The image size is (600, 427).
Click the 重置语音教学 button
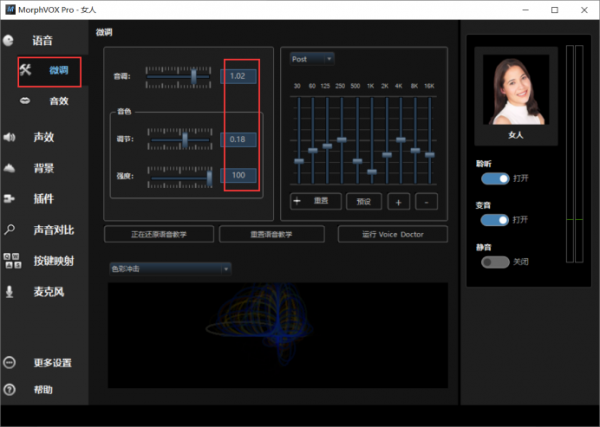(x=271, y=234)
